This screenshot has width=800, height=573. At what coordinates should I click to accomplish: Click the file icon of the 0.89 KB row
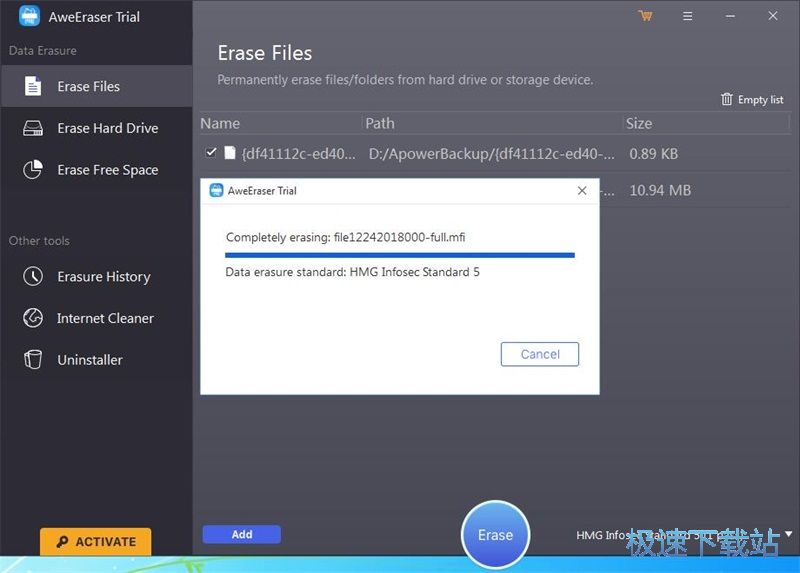tap(230, 153)
